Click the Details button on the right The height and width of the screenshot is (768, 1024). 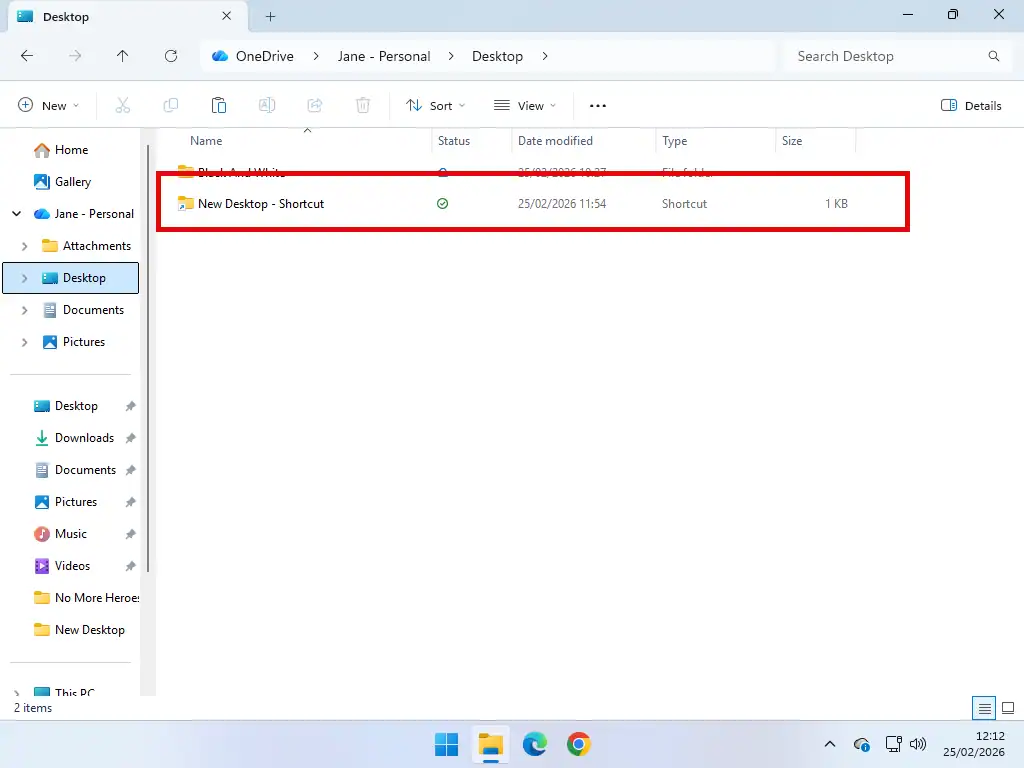[970, 105]
